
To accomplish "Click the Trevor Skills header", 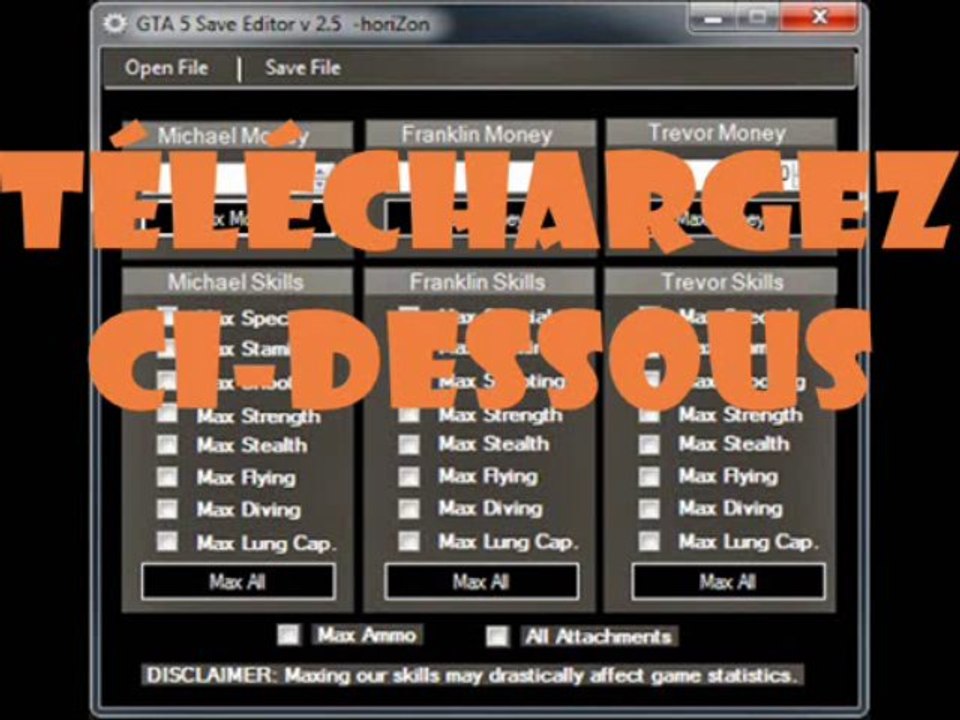I will click(x=721, y=282).
